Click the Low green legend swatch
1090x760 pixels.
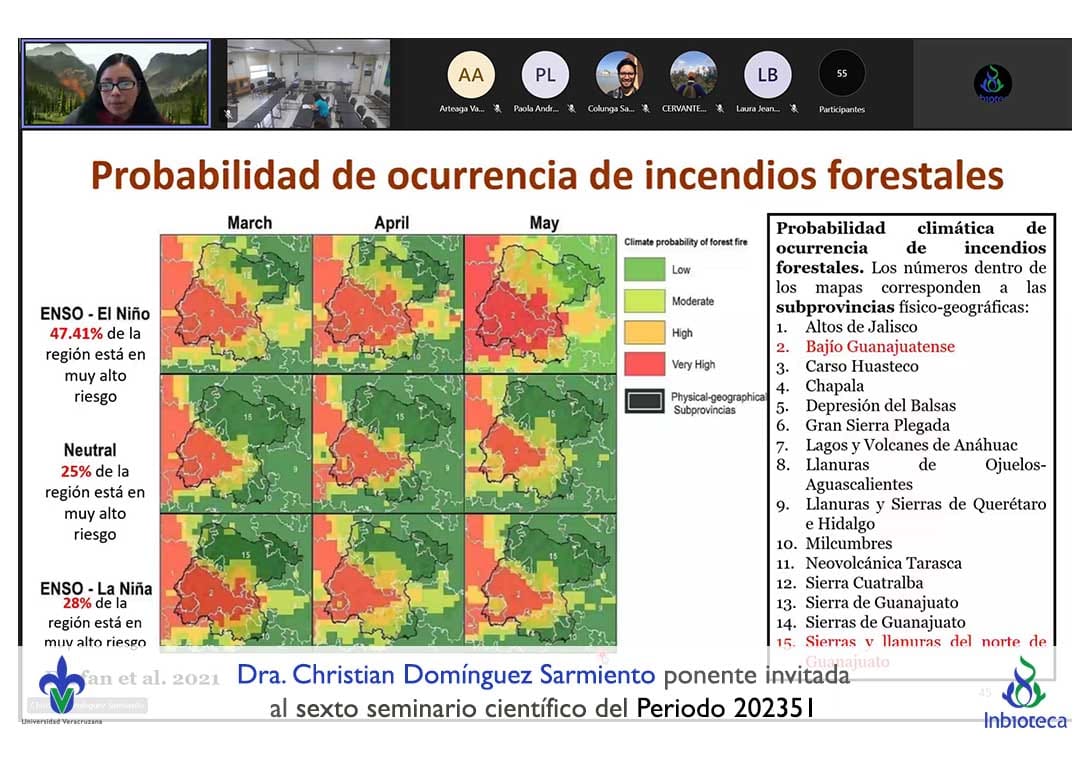[x=643, y=269]
